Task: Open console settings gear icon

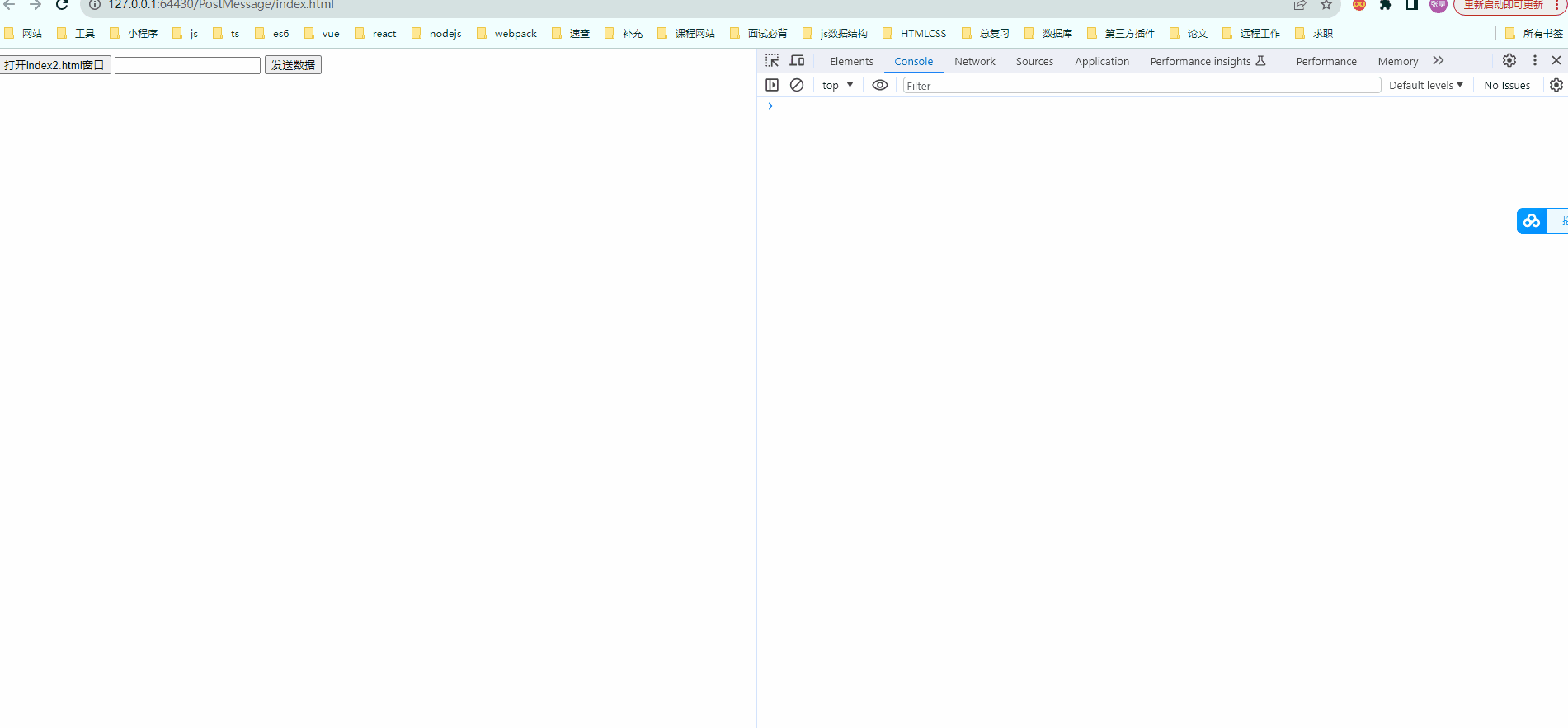Action: [x=1556, y=85]
